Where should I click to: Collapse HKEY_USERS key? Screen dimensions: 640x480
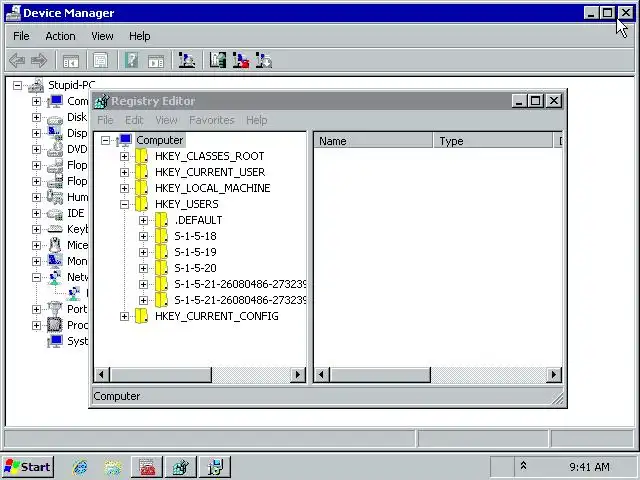coord(124,204)
